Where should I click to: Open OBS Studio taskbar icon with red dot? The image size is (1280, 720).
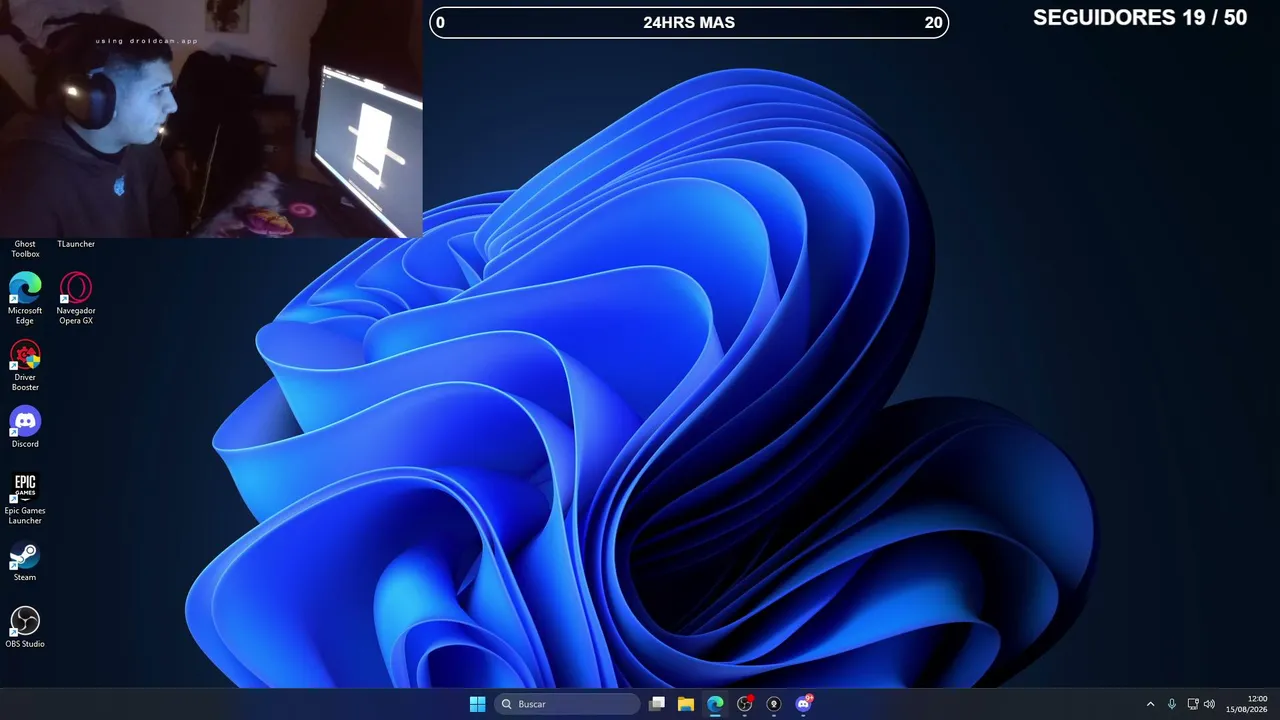(x=744, y=704)
